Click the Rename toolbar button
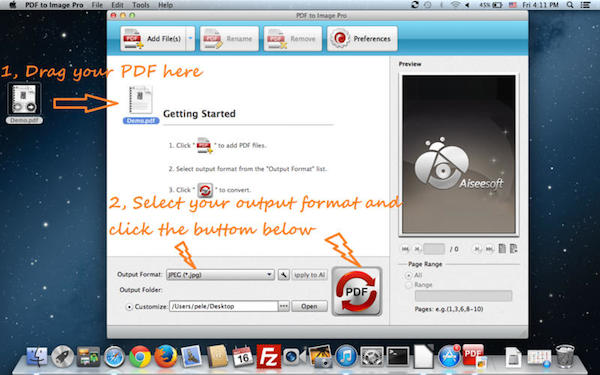The height and width of the screenshot is (375, 600). coord(229,39)
